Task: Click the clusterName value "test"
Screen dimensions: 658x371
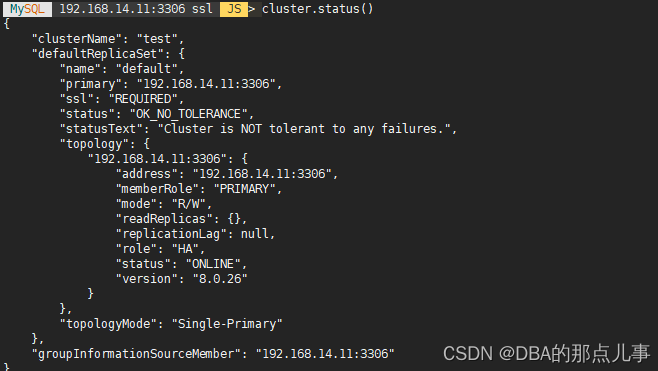Action: click(x=157, y=39)
